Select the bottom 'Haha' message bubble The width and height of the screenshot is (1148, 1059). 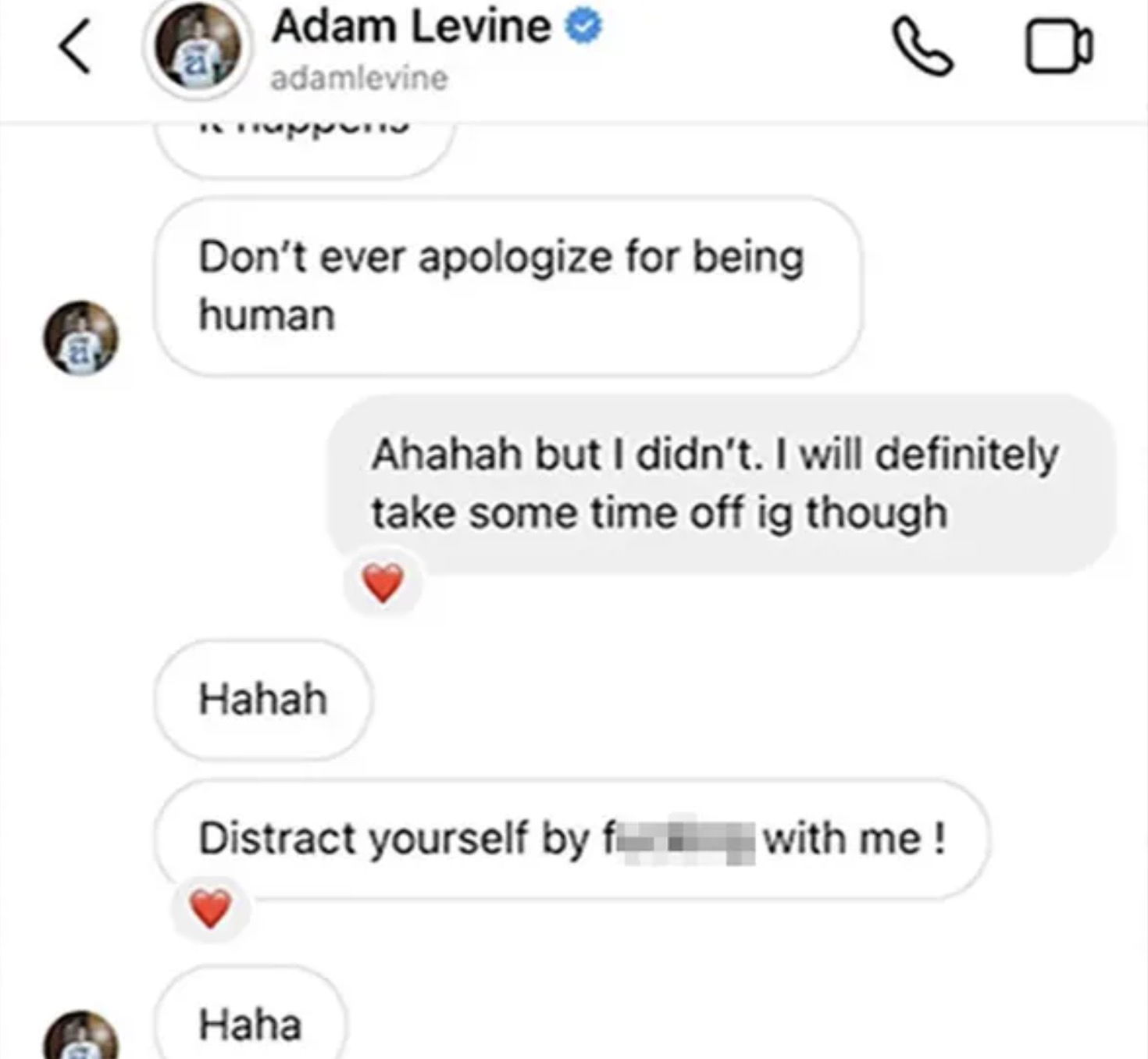click(x=251, y=1014)
